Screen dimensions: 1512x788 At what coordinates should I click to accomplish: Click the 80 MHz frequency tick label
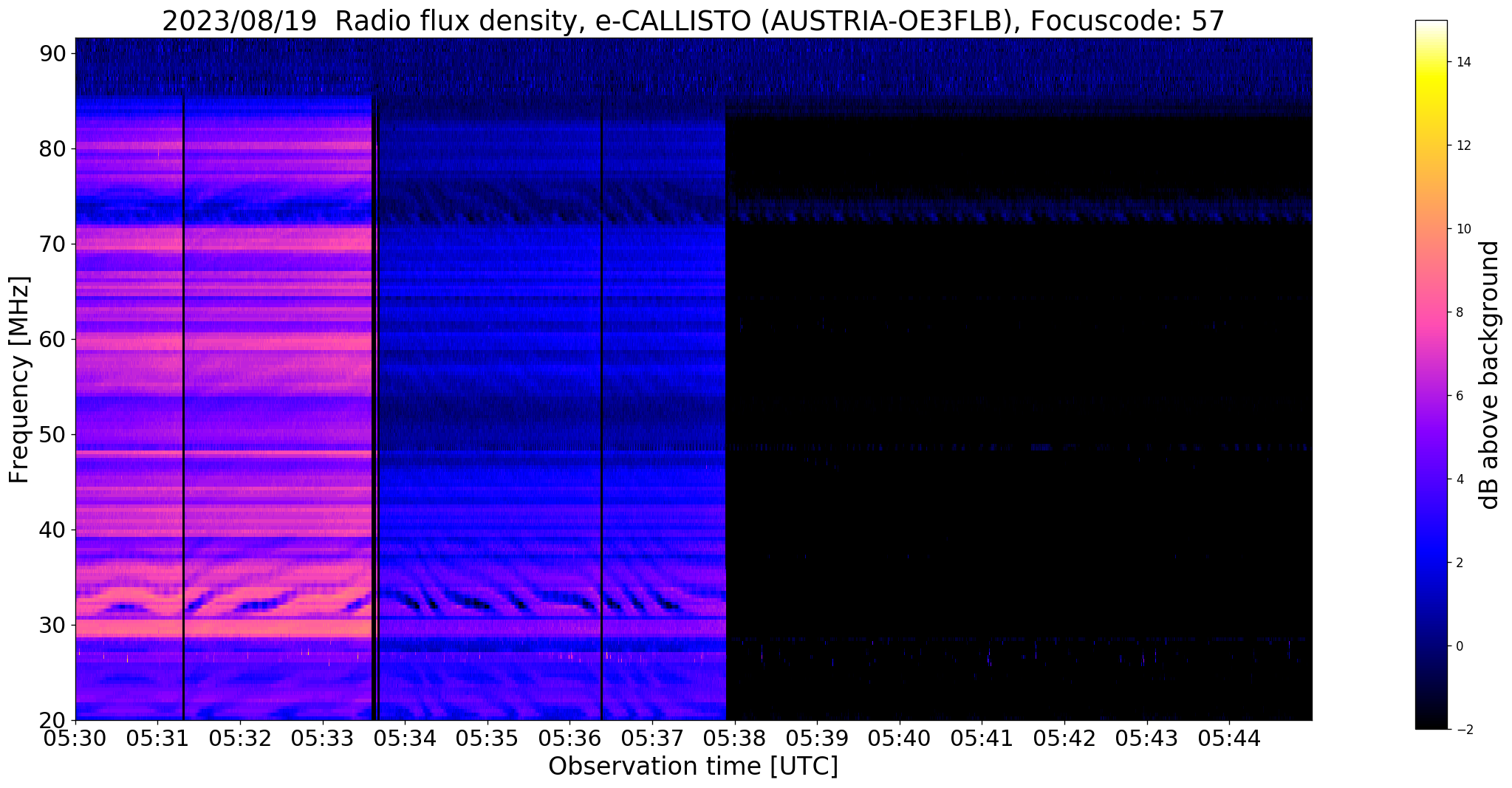[x=54, y=148]
